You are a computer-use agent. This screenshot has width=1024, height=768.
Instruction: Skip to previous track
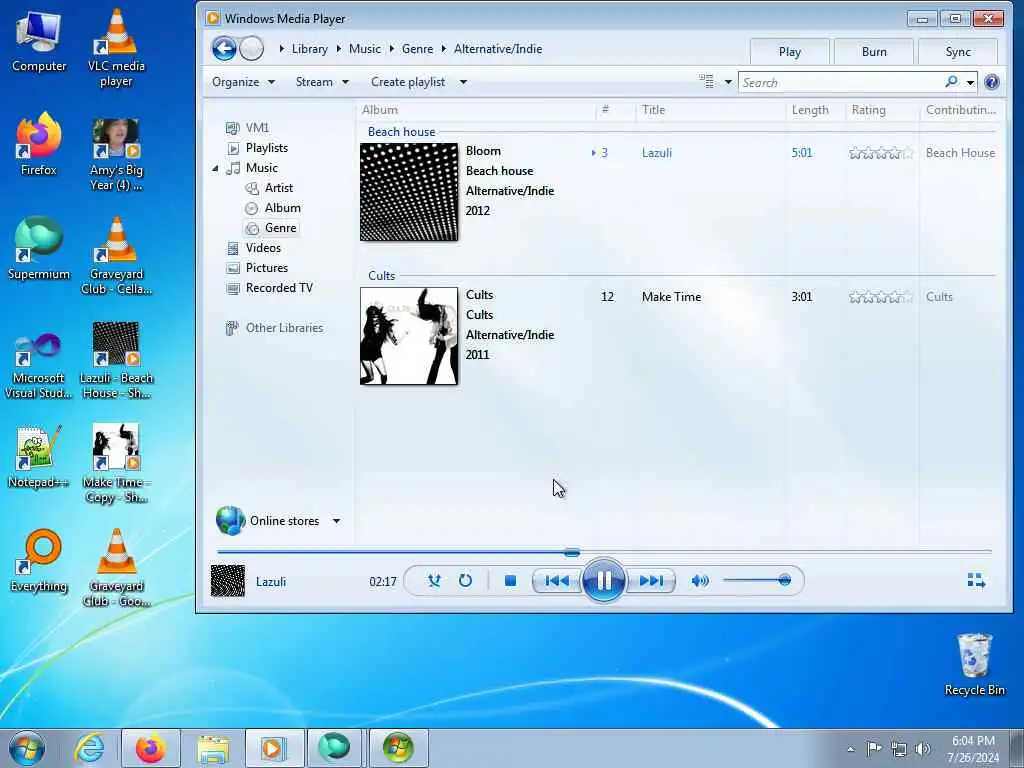click(x=556, y=581)
